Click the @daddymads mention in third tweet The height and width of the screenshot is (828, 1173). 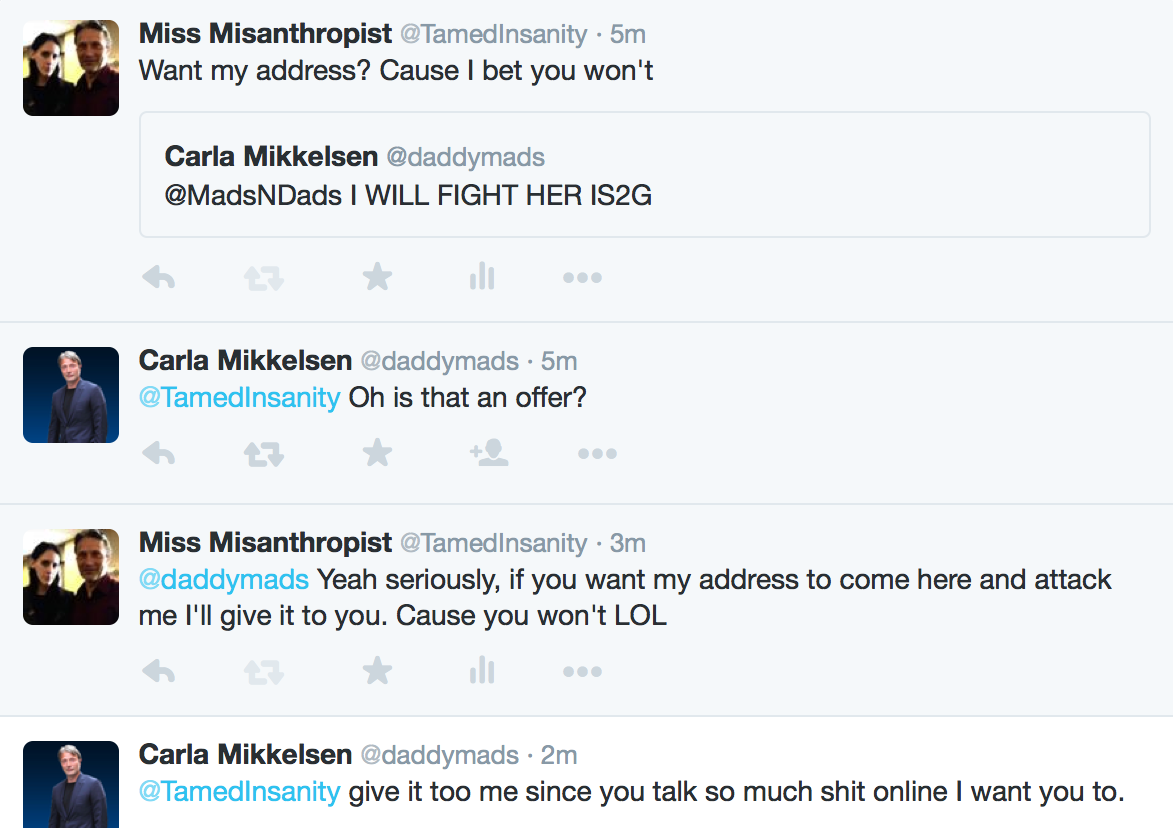pos(224,579)
